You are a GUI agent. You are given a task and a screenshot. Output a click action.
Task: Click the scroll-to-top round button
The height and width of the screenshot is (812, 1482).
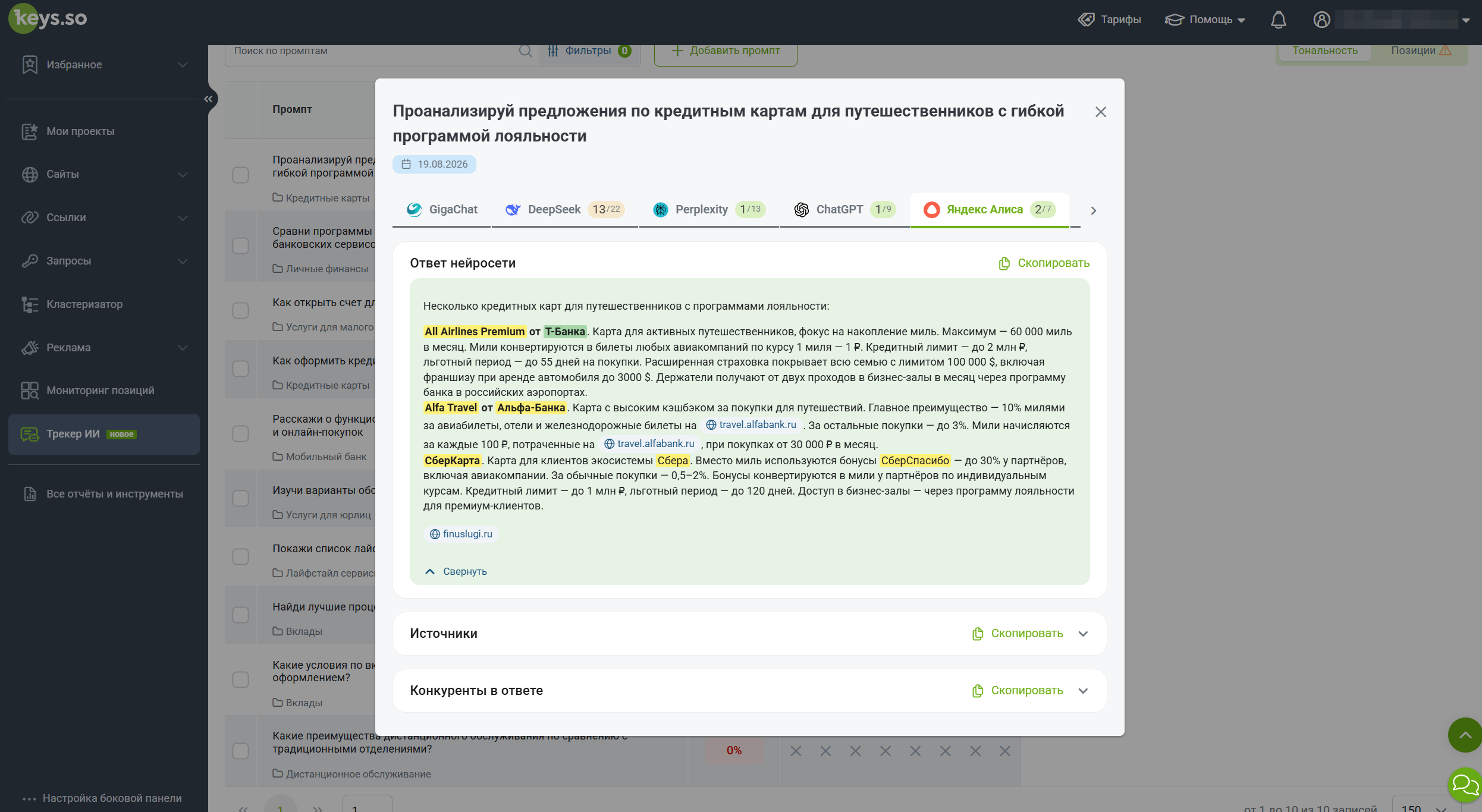1465,735
